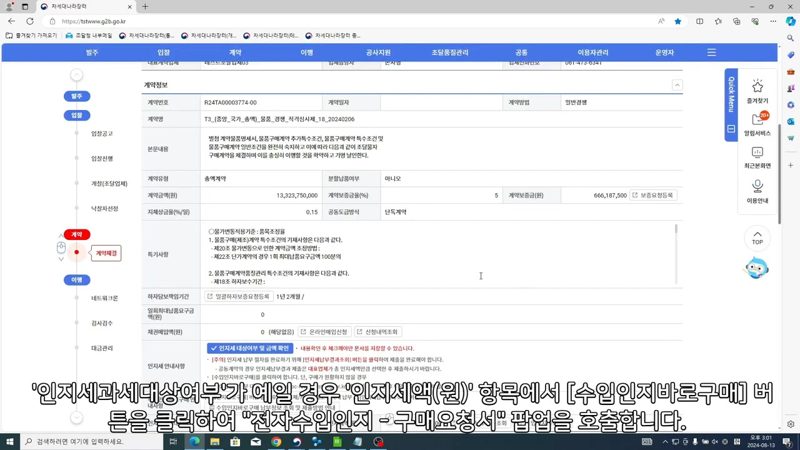
Task: Select red 계약 stage pill in left tree
Action: pos(77,234)
